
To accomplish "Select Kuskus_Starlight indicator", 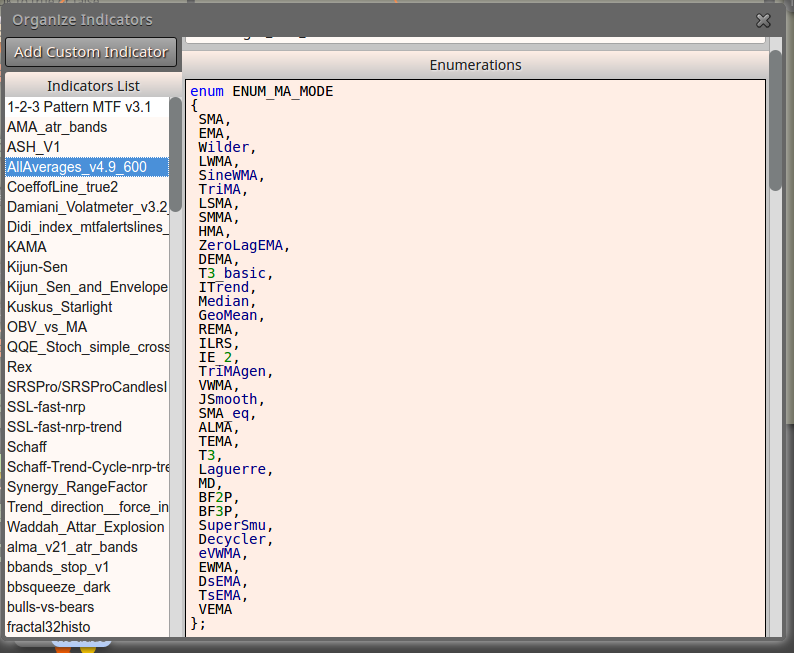I will pyautogui.click(x=87, y=307).
